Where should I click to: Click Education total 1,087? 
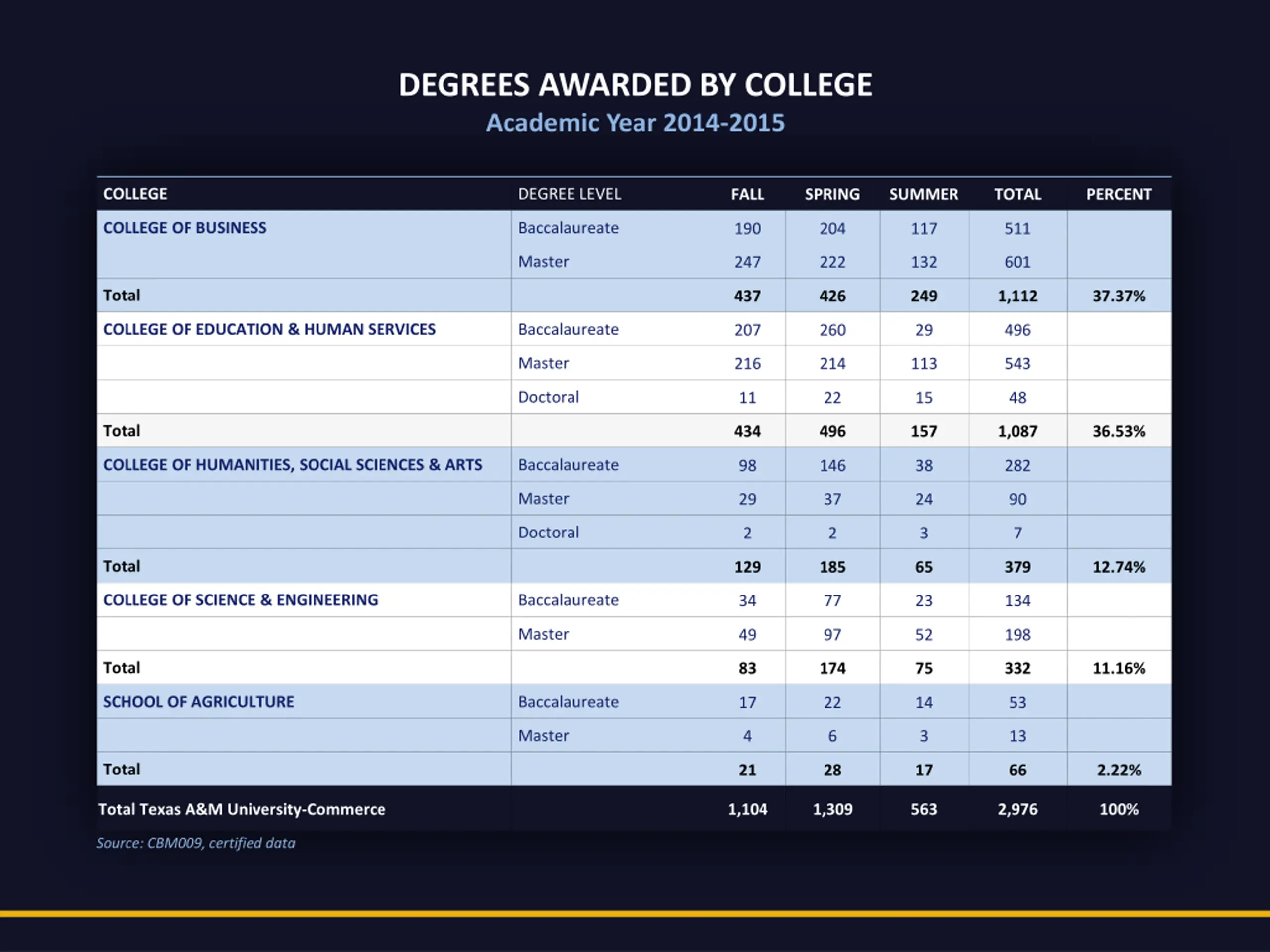[x=1017, y=431]
